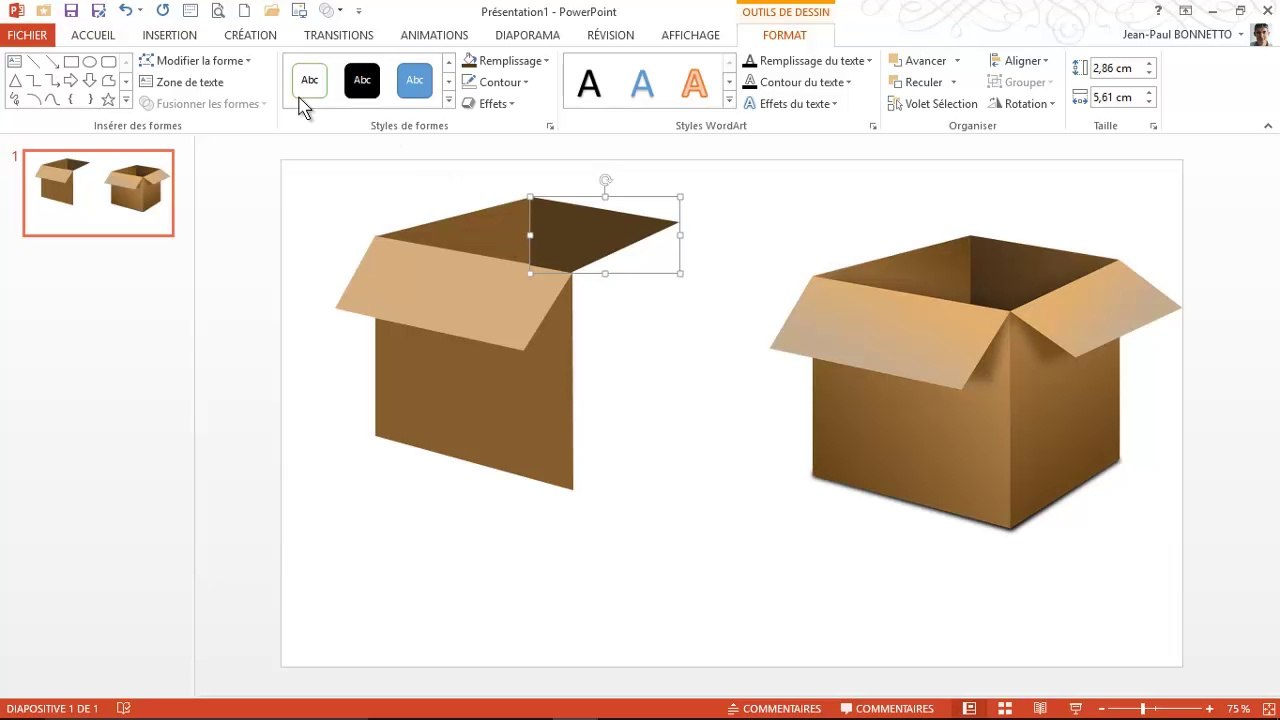Open the TRANSITIONS tab
1280x720 pixels.
[338, 35]
